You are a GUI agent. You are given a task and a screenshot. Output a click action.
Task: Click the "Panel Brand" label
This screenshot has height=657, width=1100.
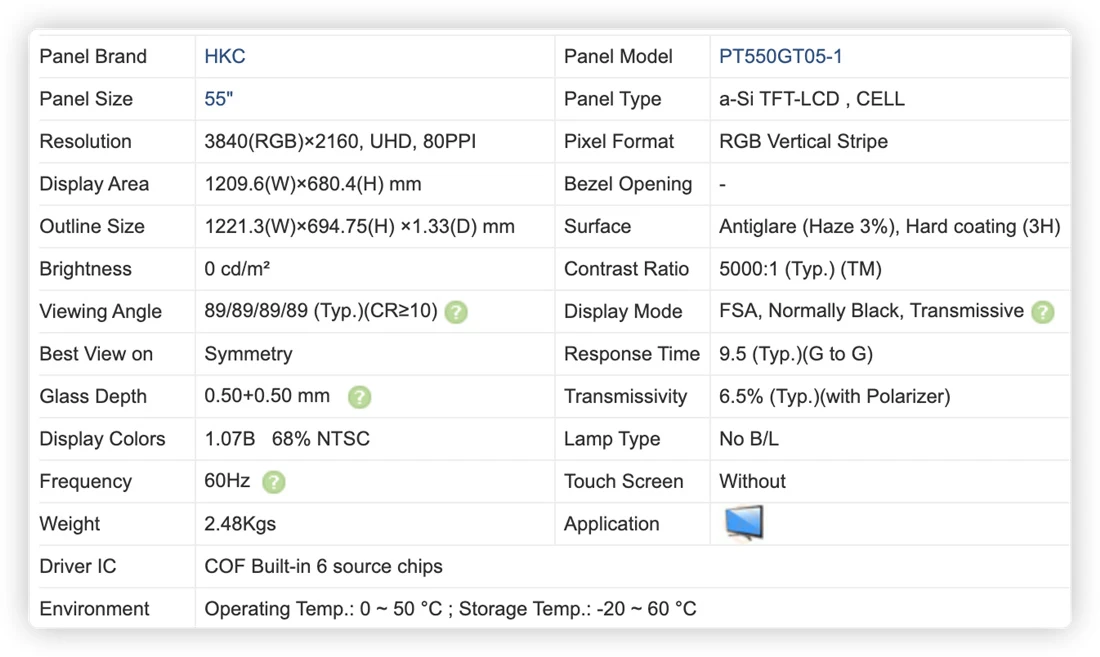point(93,56)
